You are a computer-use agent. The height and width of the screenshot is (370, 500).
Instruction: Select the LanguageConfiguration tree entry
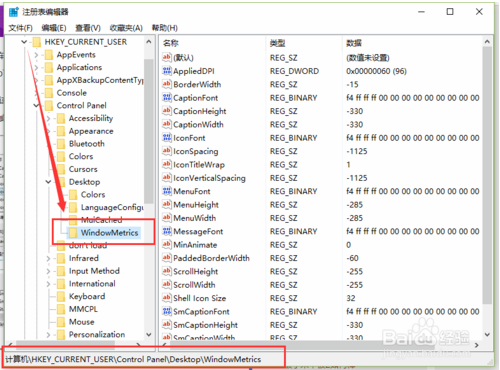coord(112,207)
